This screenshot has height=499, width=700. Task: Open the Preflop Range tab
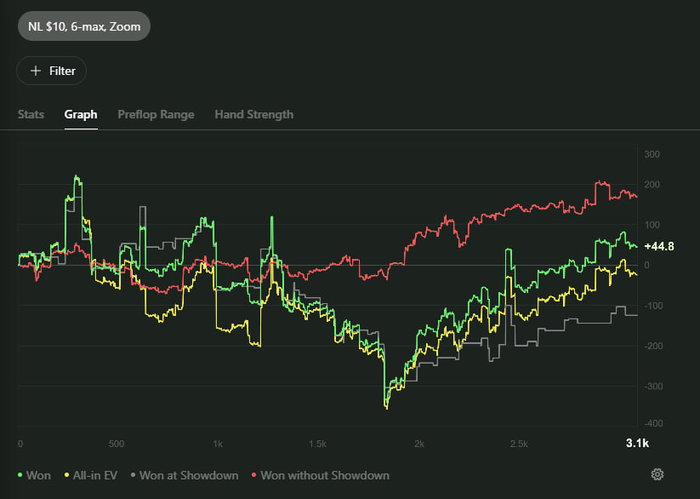coord(156,114)
